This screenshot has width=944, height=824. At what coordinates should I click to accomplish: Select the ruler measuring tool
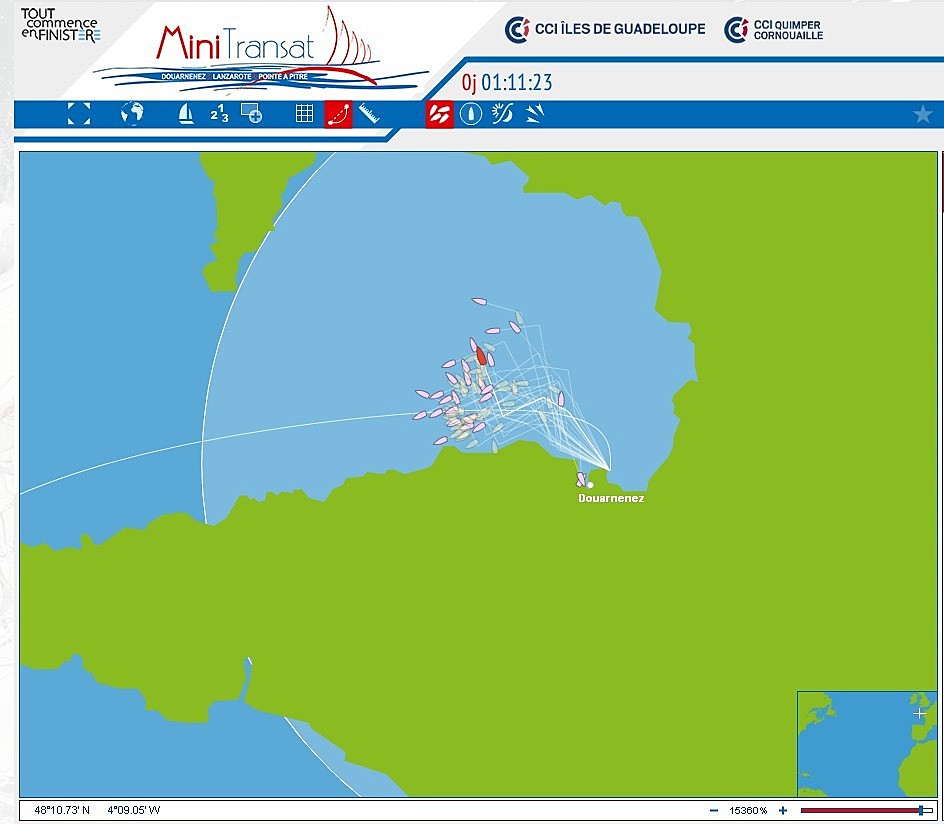click(x=369, y=114)
